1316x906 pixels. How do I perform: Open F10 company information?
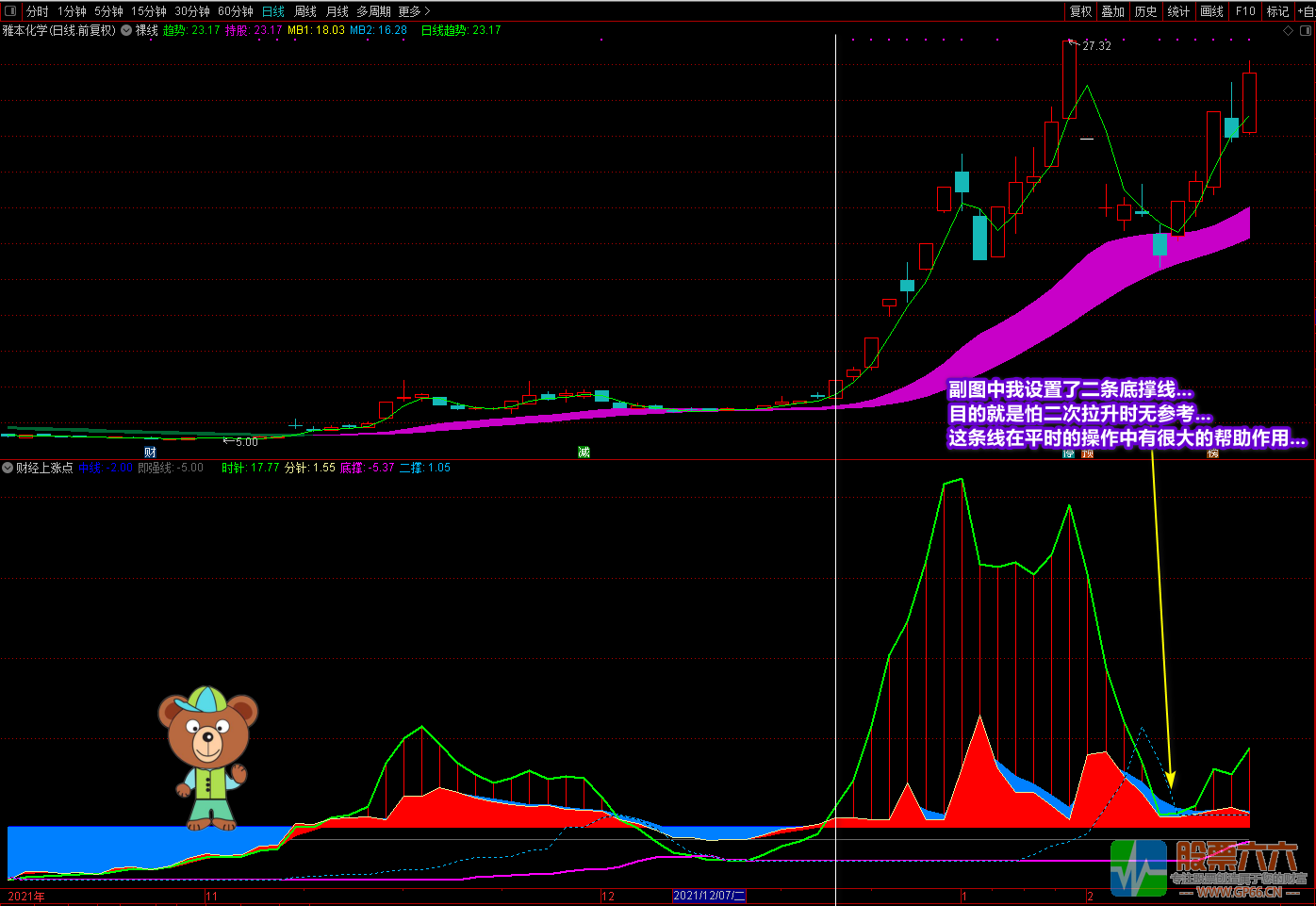point(1245,11)
